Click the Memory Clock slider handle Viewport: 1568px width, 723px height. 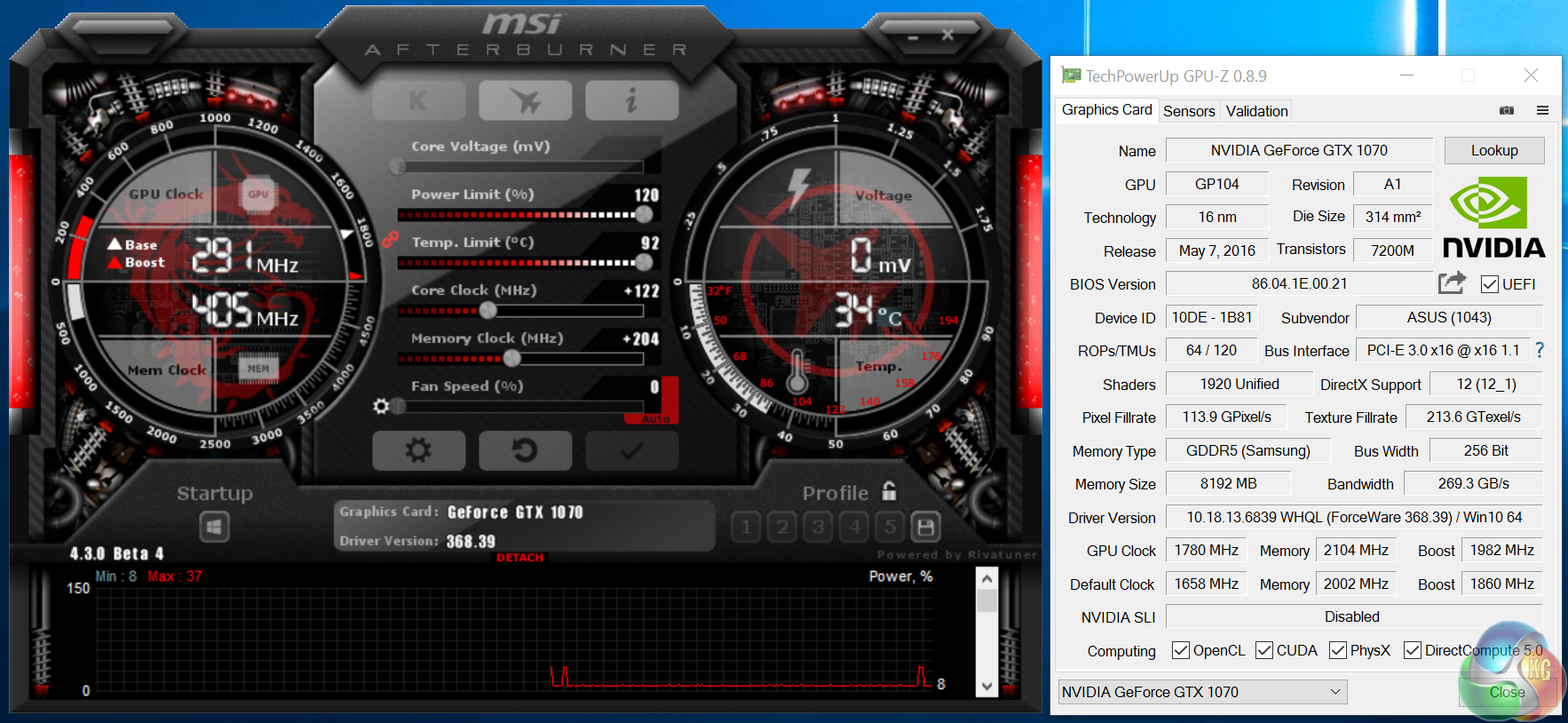coord(512,358)
